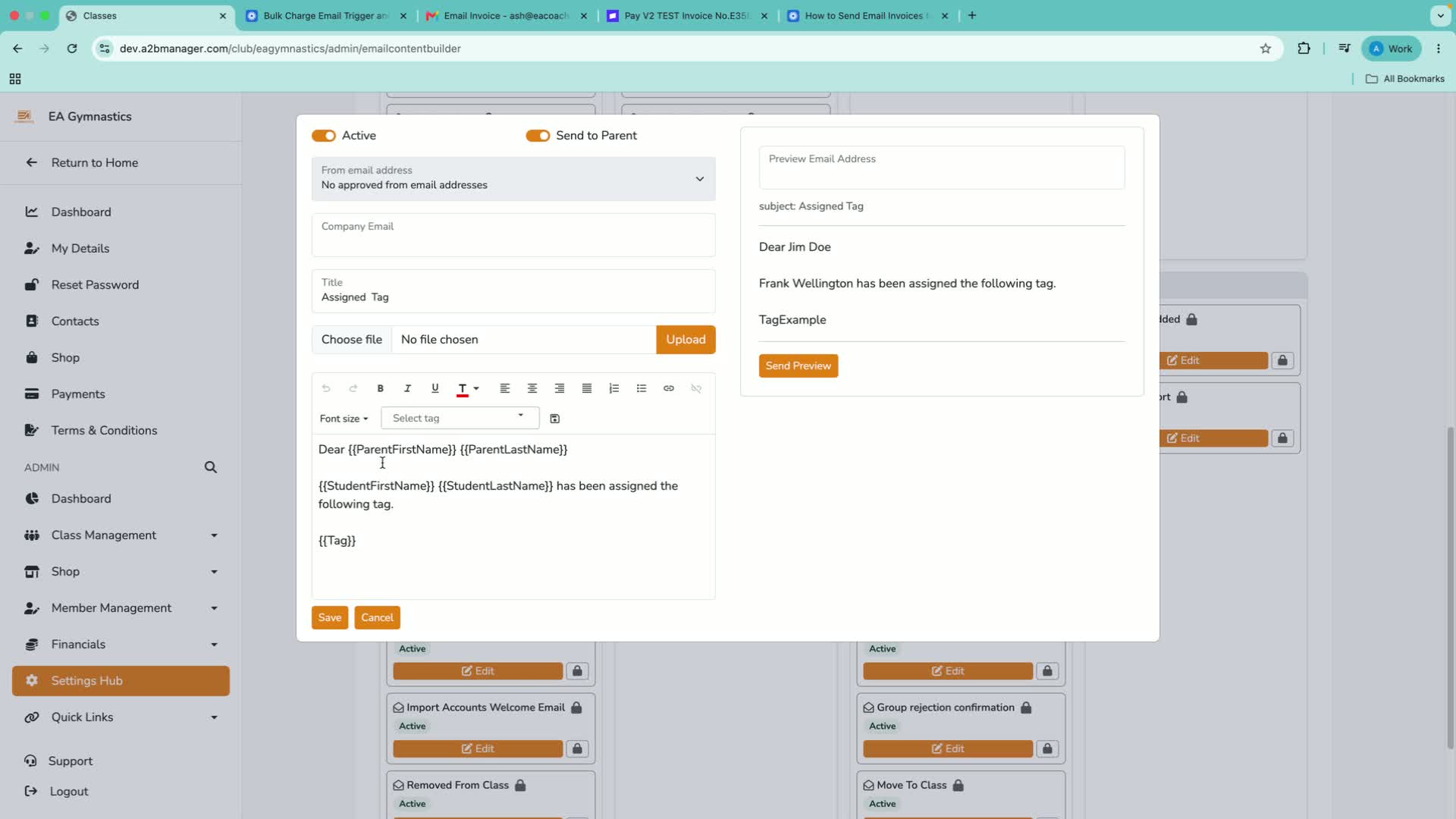
Task: Open the Font size dropdown
Action: (344, 419)
